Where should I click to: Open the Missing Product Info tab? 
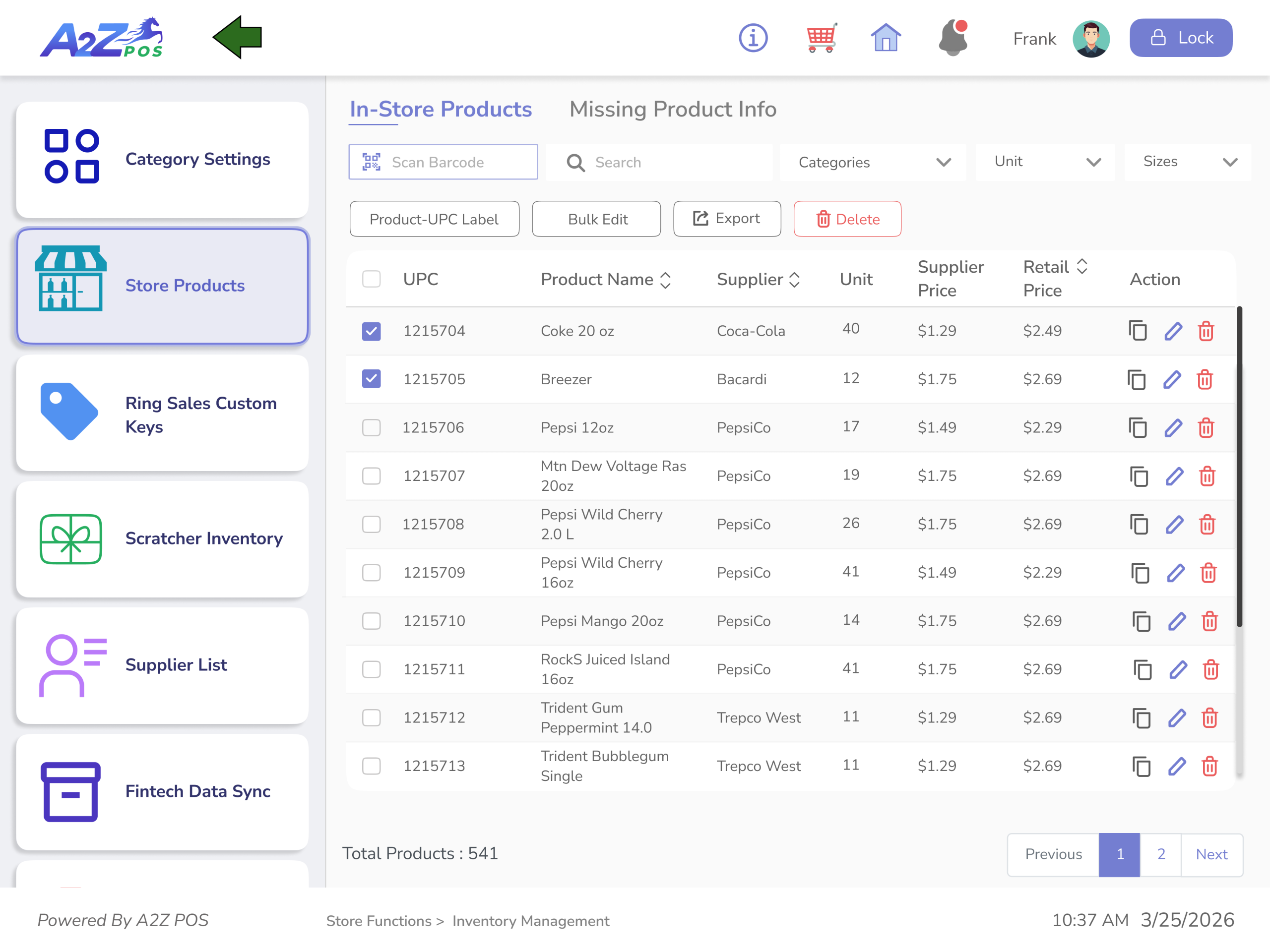point(673,109)
